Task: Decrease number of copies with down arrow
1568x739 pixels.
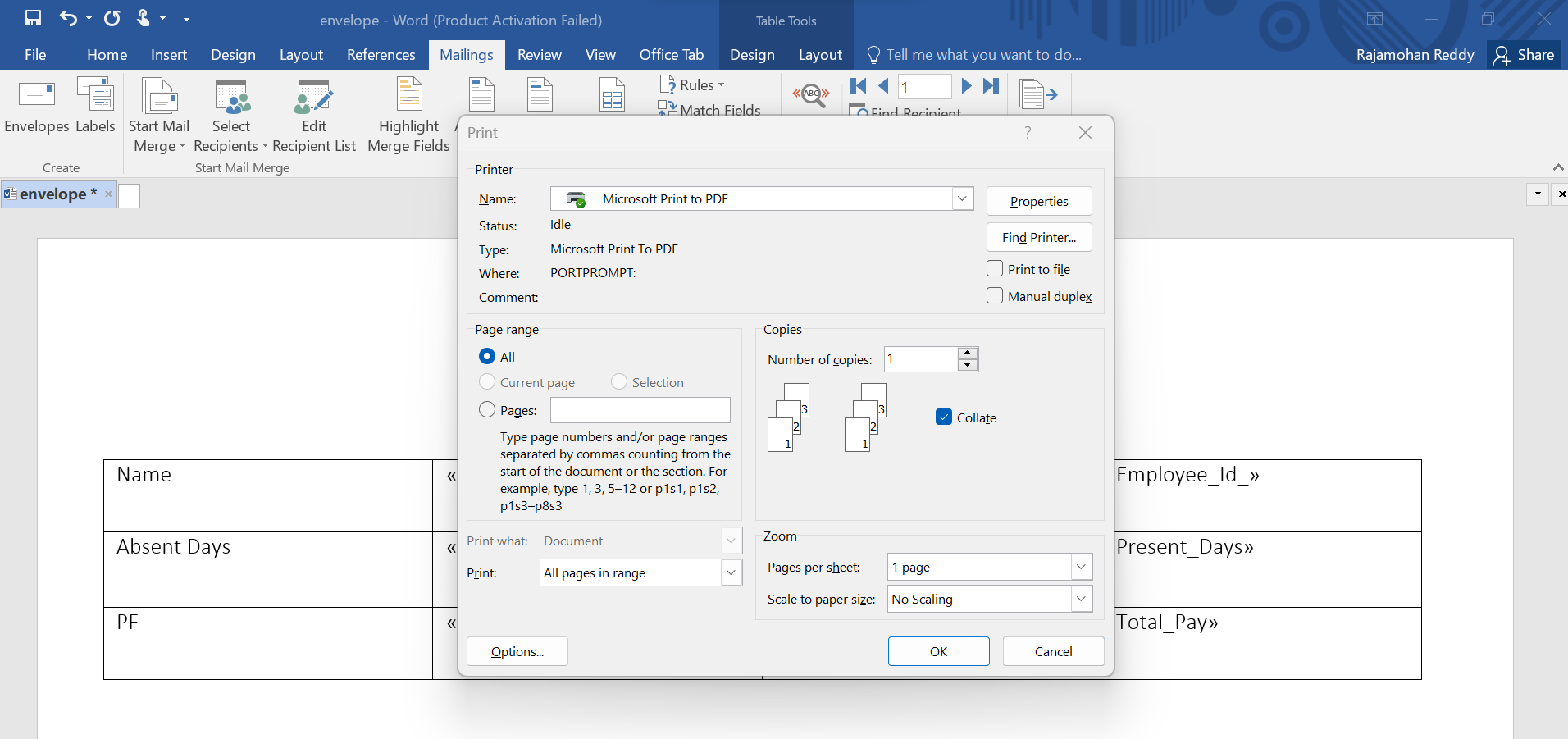Action: click(969, 365)
